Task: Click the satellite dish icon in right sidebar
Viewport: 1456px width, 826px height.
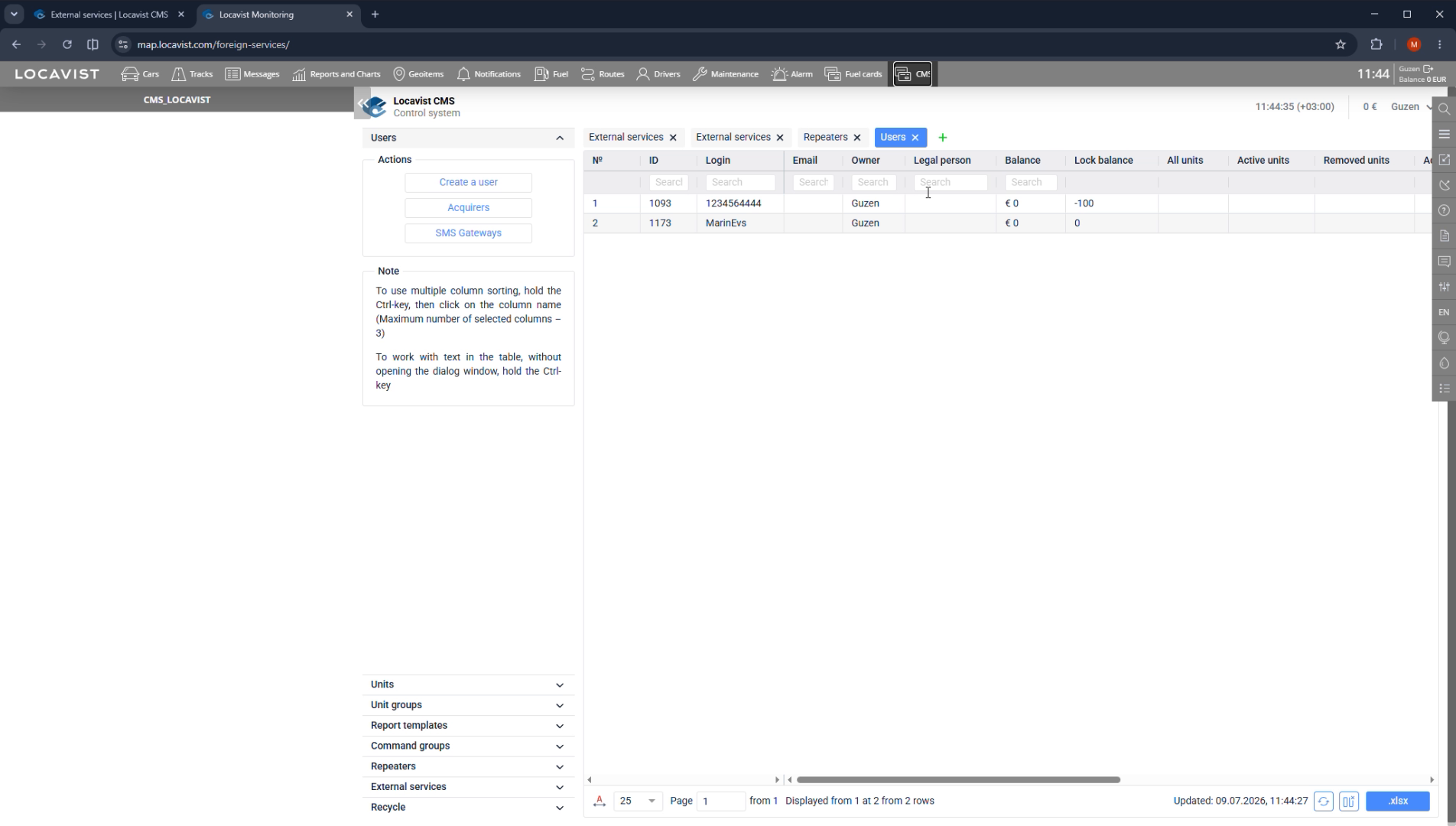Action: coord(1444,185)
